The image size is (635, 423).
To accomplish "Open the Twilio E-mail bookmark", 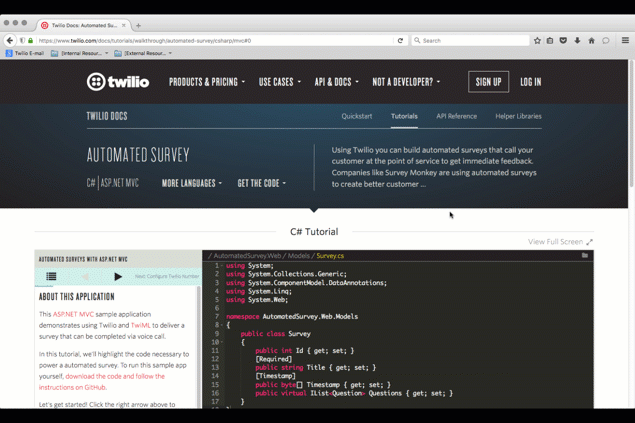I will 25,53.
